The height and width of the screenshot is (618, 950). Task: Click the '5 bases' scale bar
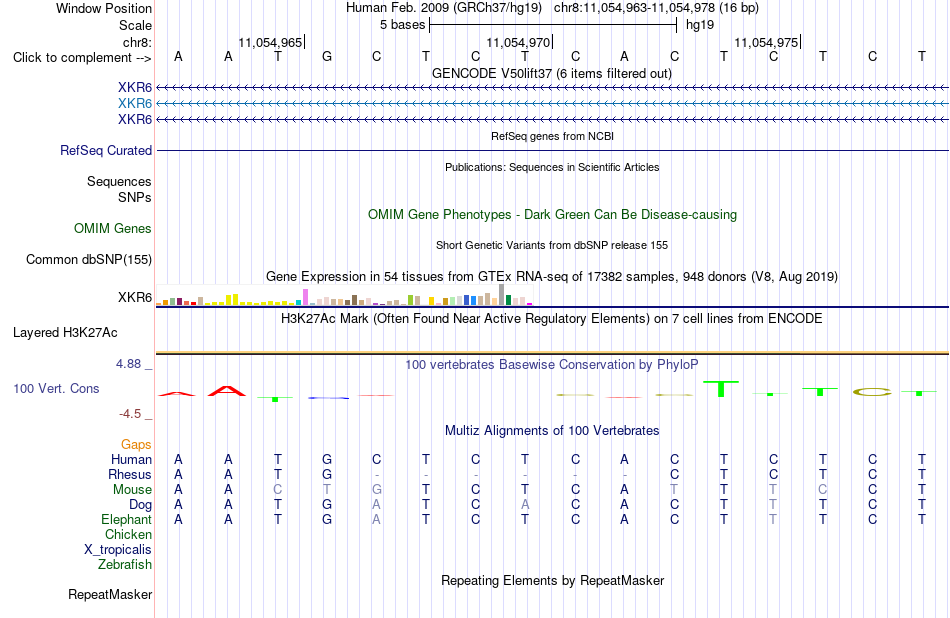pyautogui.click(x=553, y=25)
